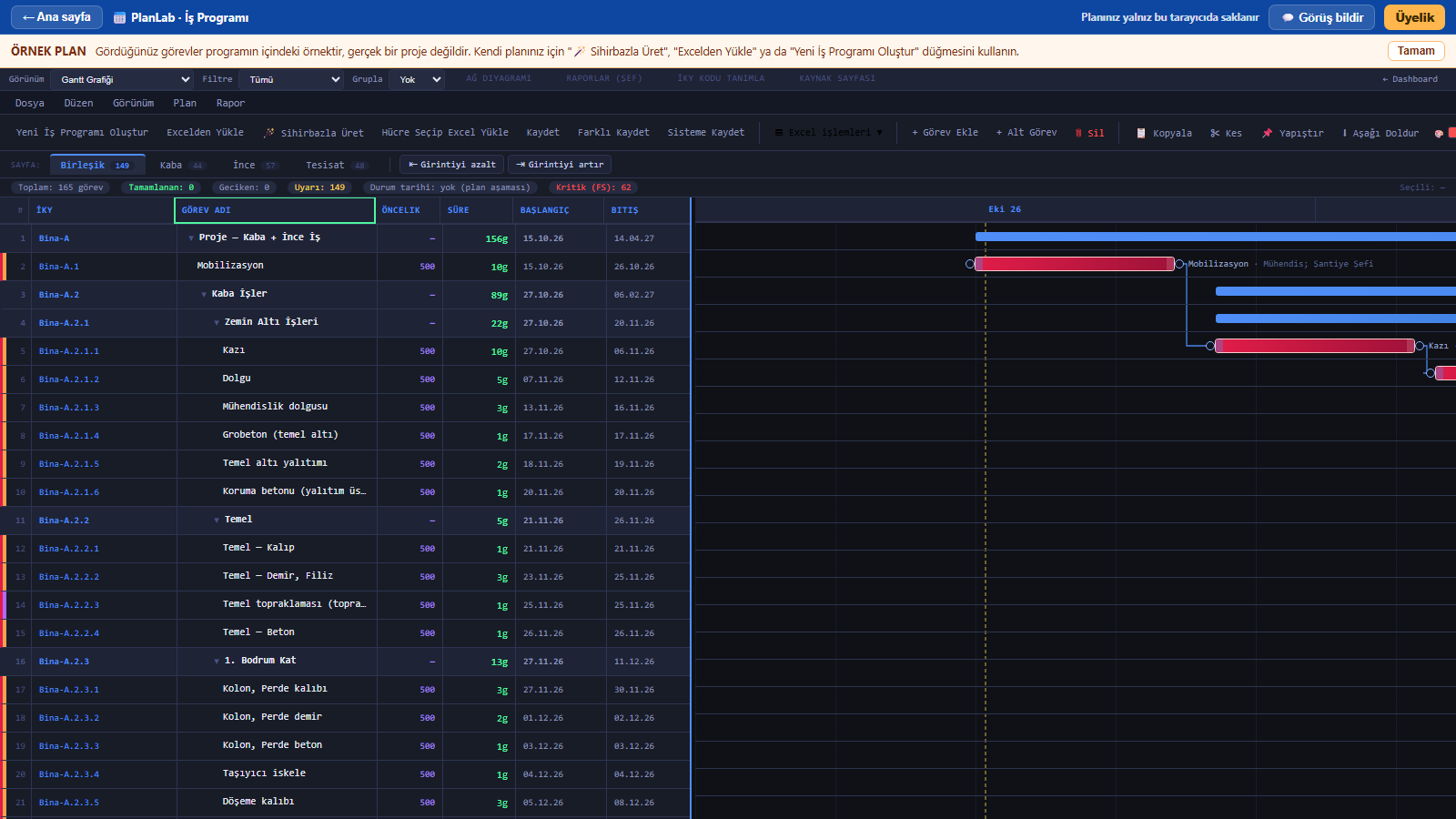This screenshot has height=819, width=1456.
Task: Collapse the 1. Bodrum Kat group
Action: click(x=217, y=662)
